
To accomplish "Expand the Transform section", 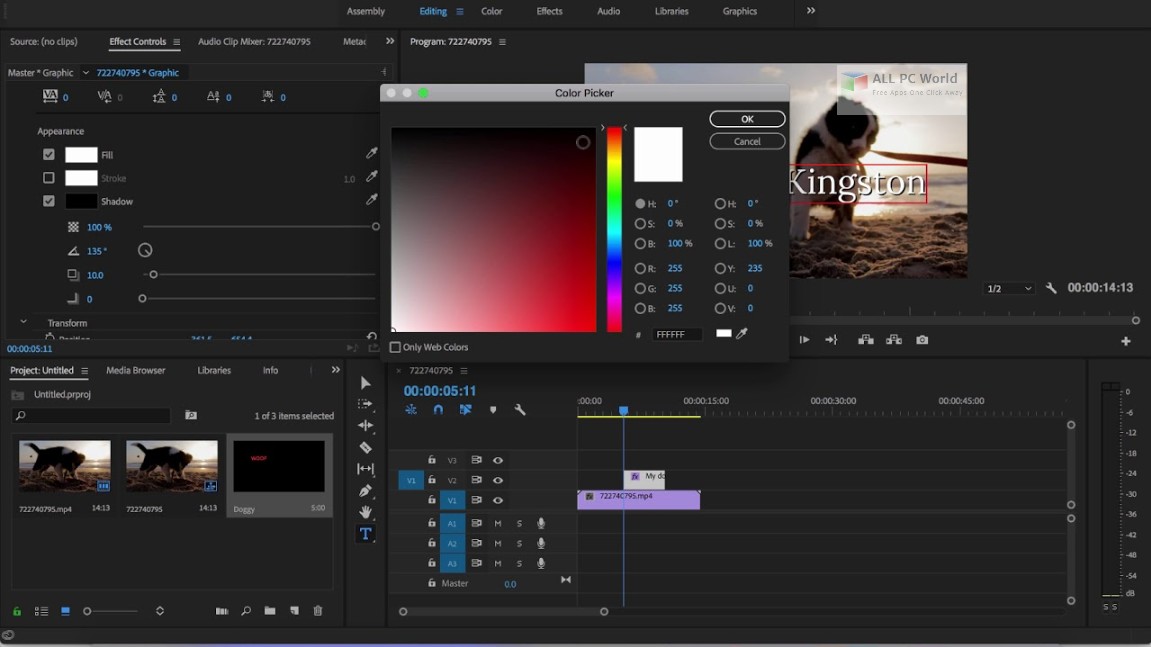I will pos(24,322).
